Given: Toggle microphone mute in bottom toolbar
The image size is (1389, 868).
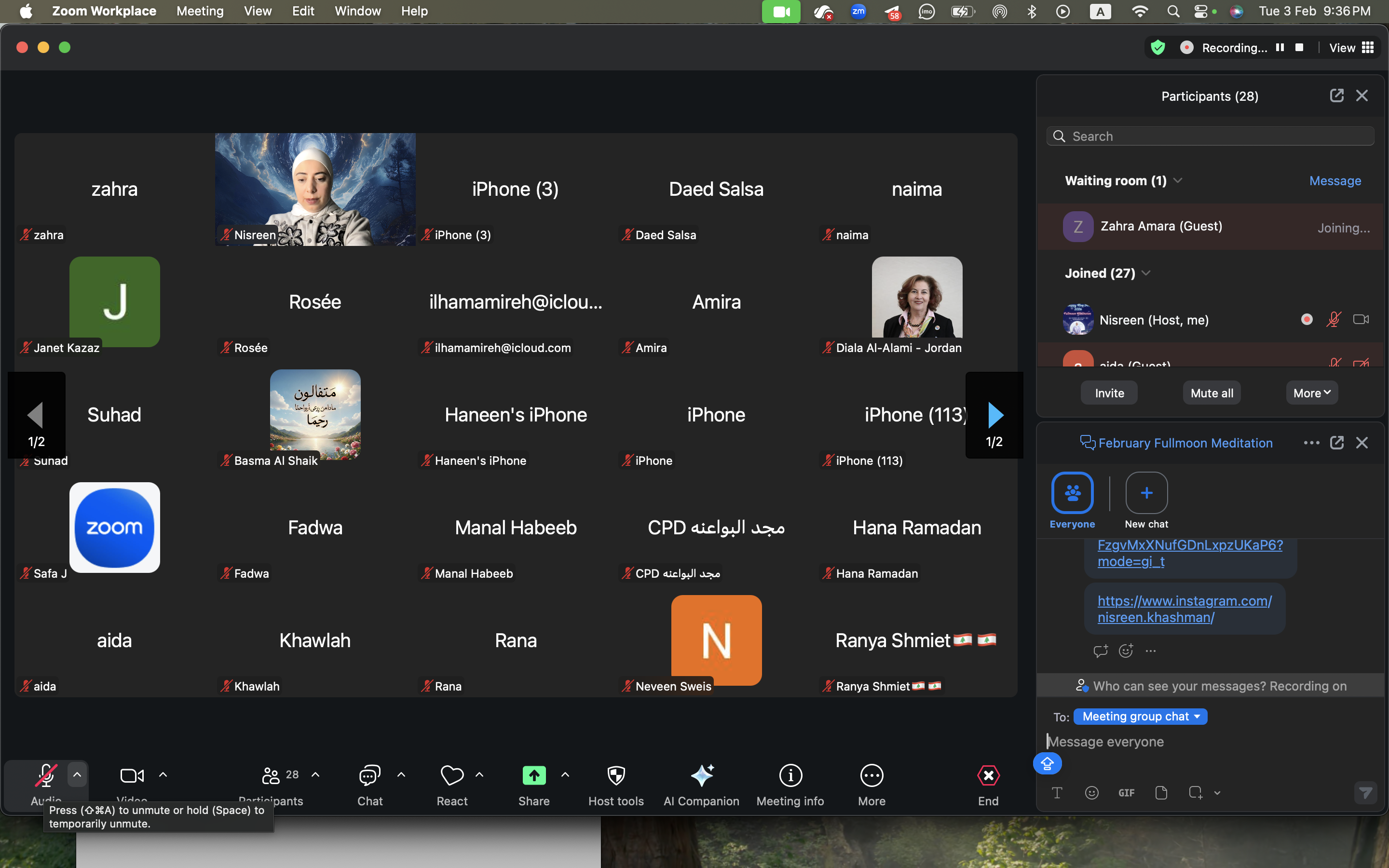Looking at the screenshot, I should point(46,775).
